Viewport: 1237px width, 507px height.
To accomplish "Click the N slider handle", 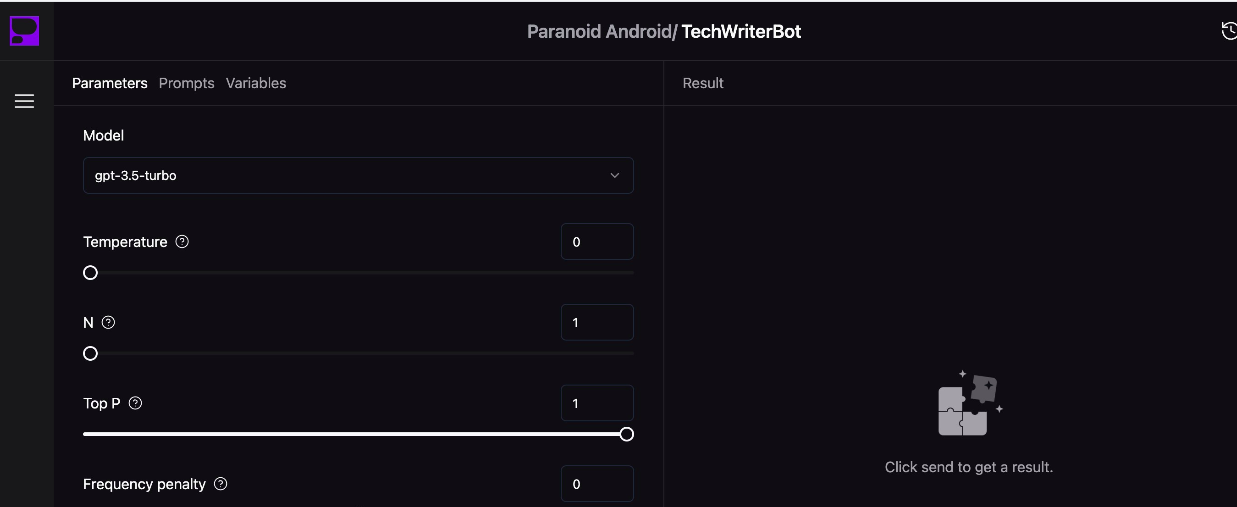I will pos(91,353).
